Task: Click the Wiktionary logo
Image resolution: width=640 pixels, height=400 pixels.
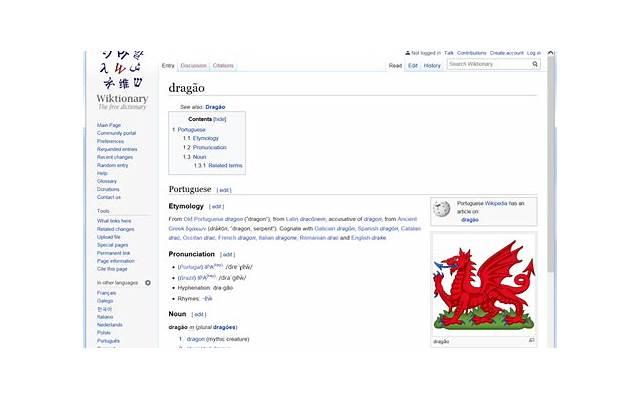Action: coord(122,78)
